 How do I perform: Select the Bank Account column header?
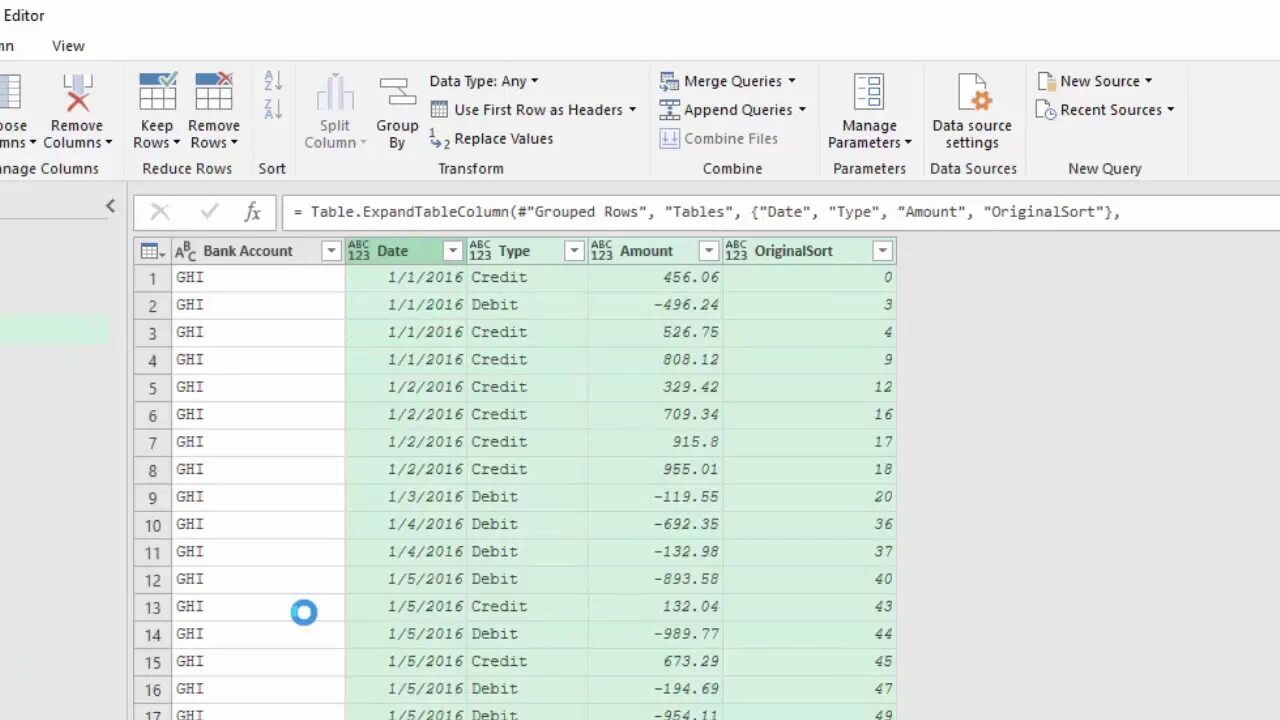click(258, 251)
